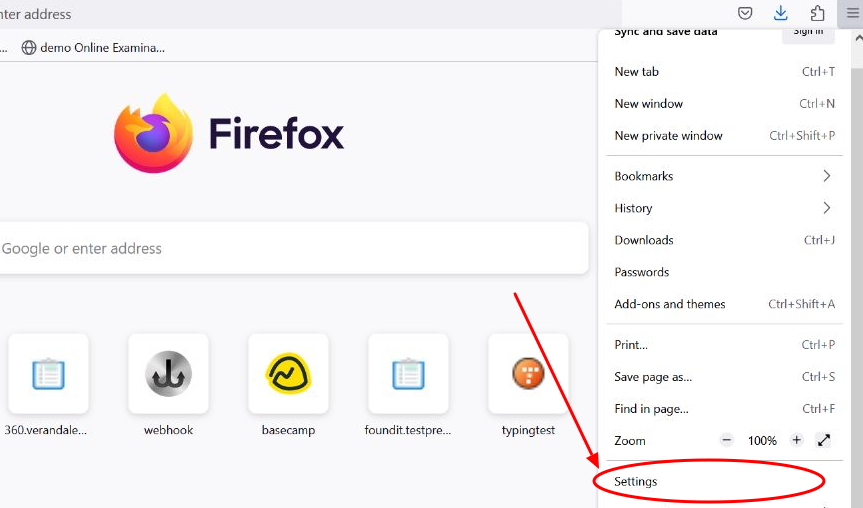Click the Google search address field
Screen dimensions: 863x508
[290, 248]
